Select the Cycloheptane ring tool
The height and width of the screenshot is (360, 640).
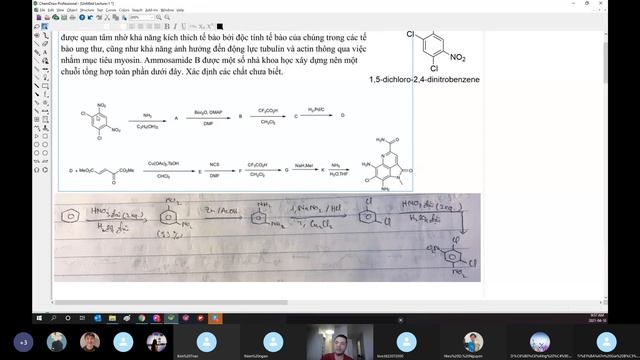coord(37,153)
